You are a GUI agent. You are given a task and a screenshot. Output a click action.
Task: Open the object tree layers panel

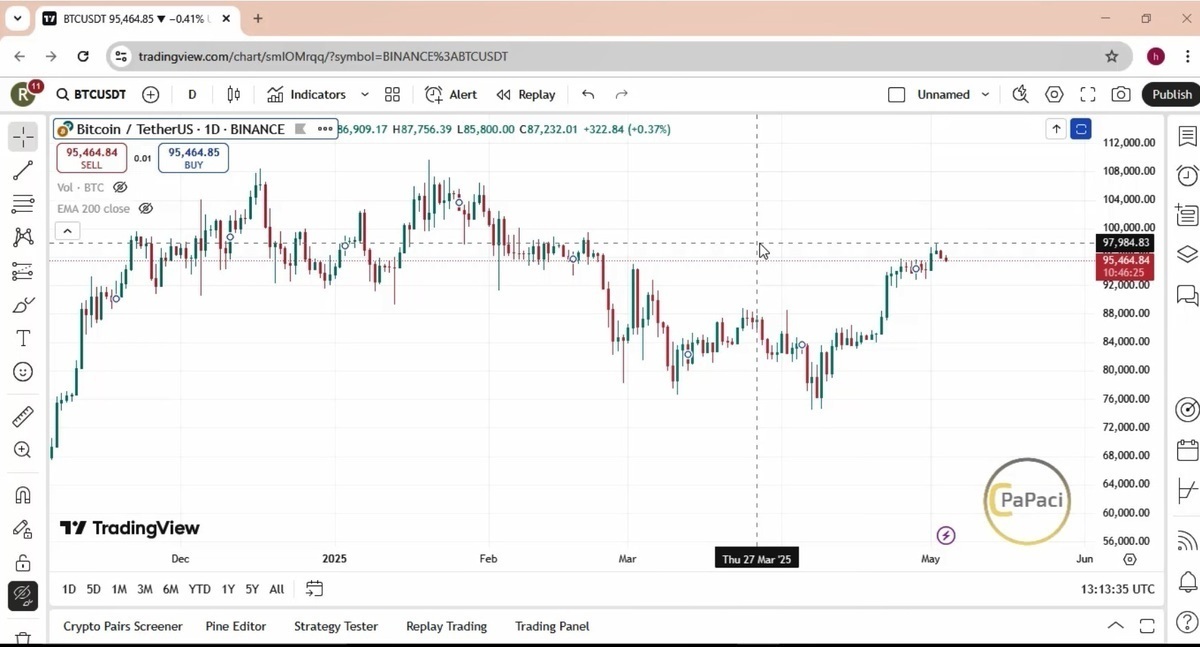click(1187, 254)
